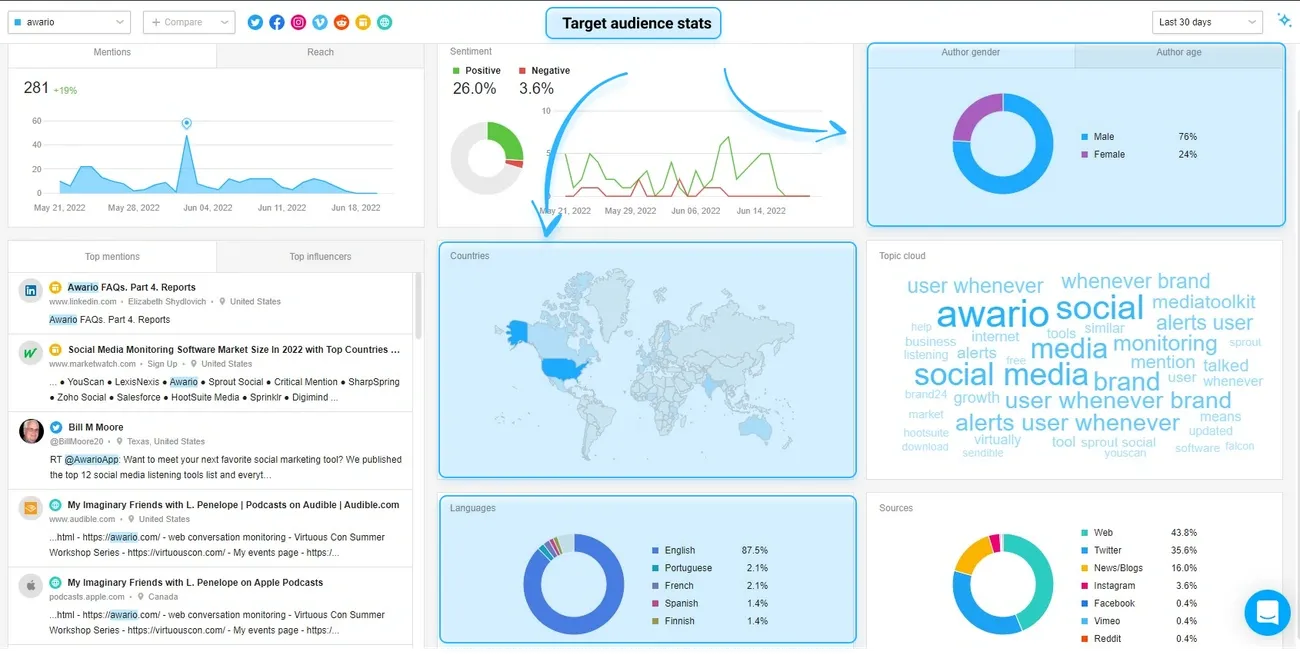Switch to the Mentions tab

pos(112,53)
